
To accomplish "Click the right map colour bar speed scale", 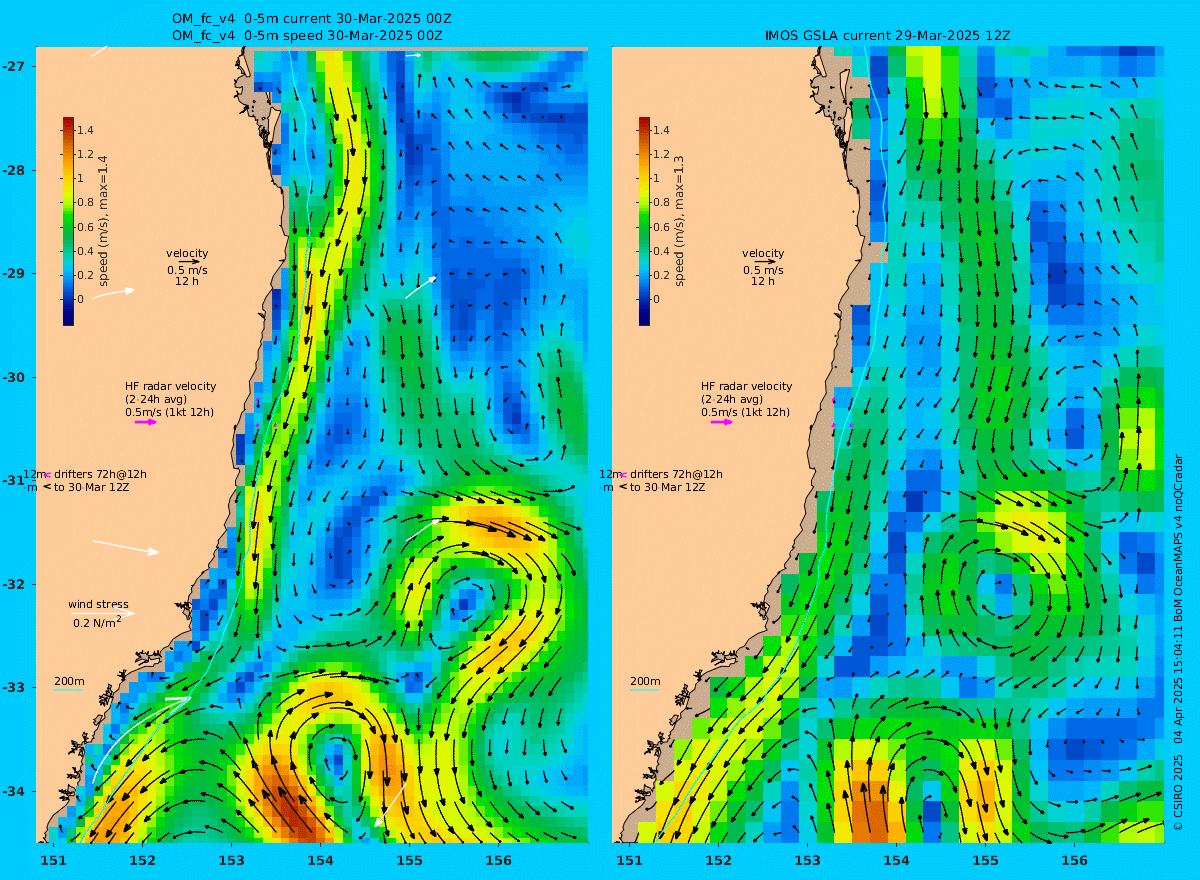I will (644, 221).
